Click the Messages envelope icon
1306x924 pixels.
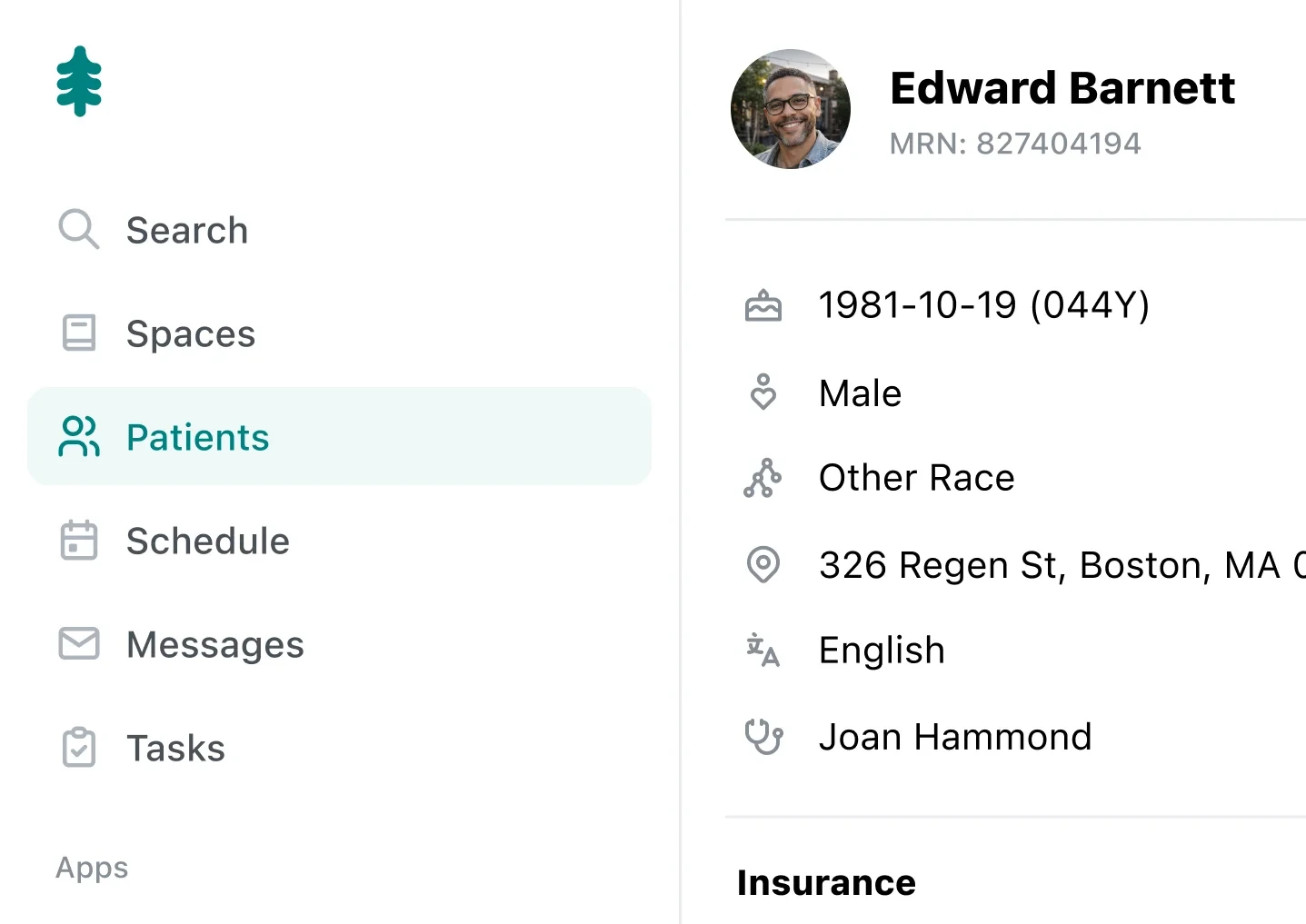pyautogui.click(x=78, y=644)
